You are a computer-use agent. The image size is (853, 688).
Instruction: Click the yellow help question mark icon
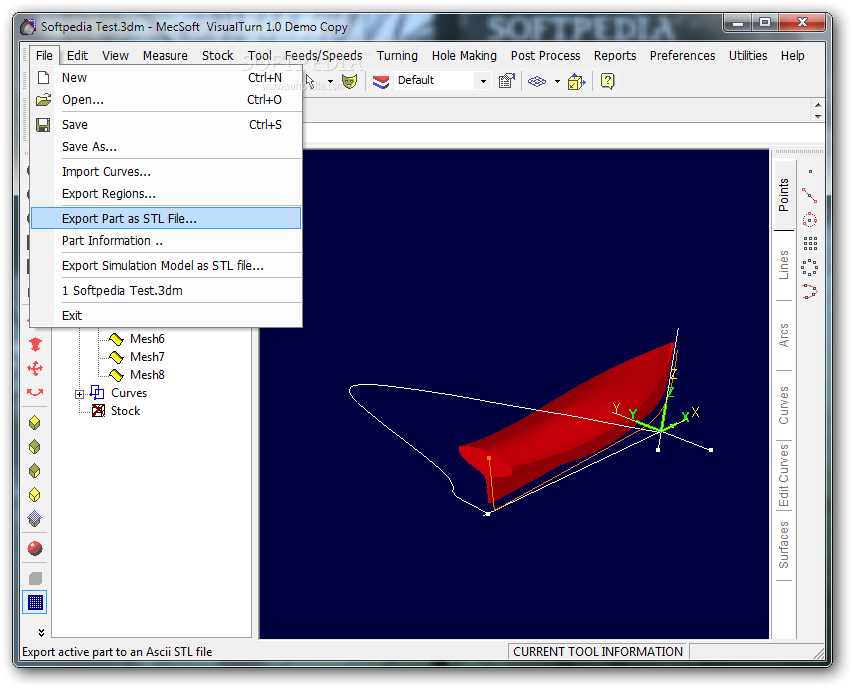pyautogui.click(x=608, y=82)
